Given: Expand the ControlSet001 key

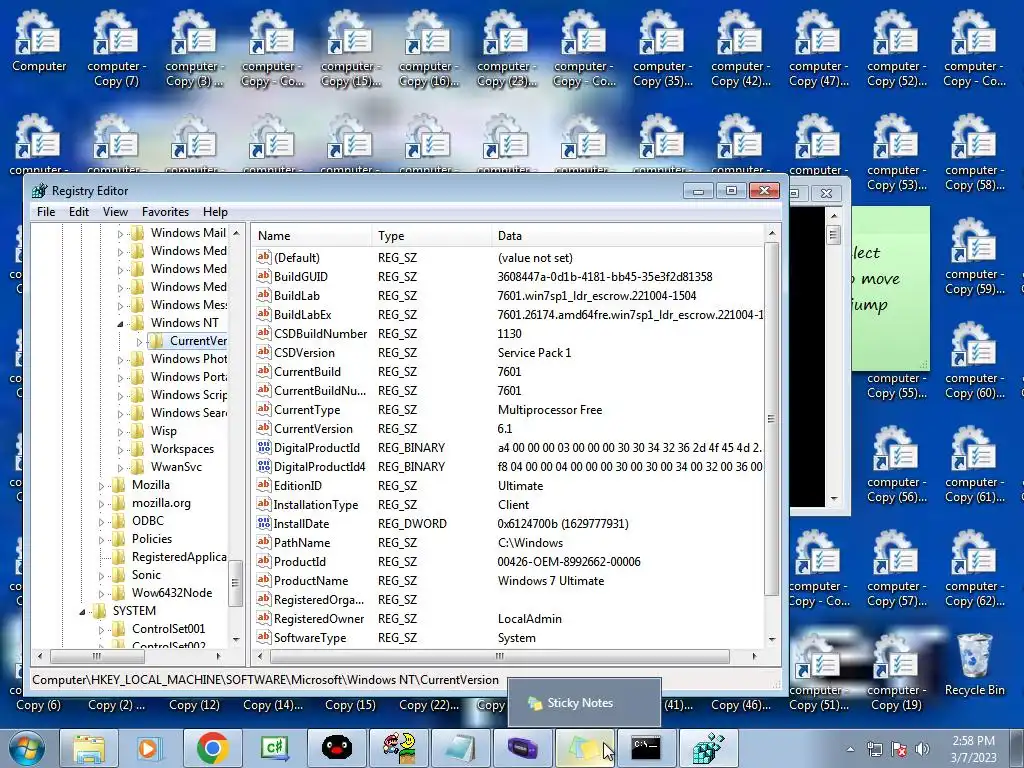Looking at the screenshot, I should click(101, 630).
